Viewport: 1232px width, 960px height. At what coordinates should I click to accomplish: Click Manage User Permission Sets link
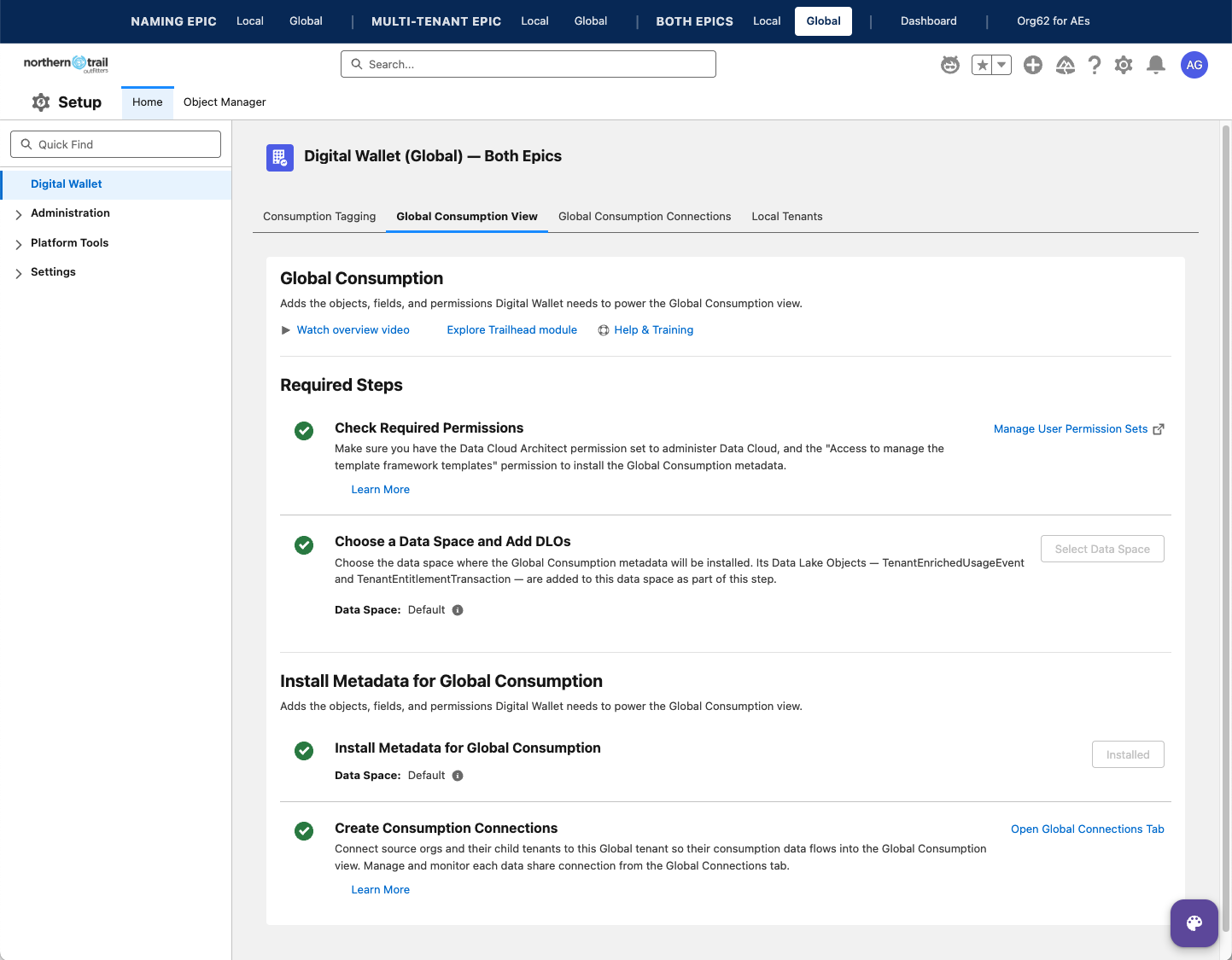pyautogui.click(x=1071, y=429)
